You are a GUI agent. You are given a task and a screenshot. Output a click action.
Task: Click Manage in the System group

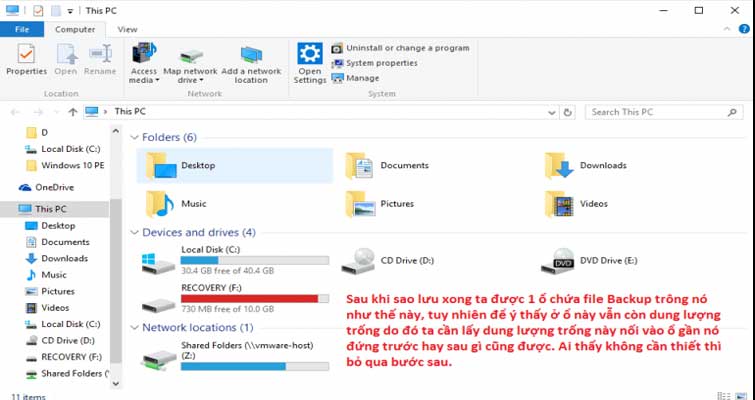(356, 78)
